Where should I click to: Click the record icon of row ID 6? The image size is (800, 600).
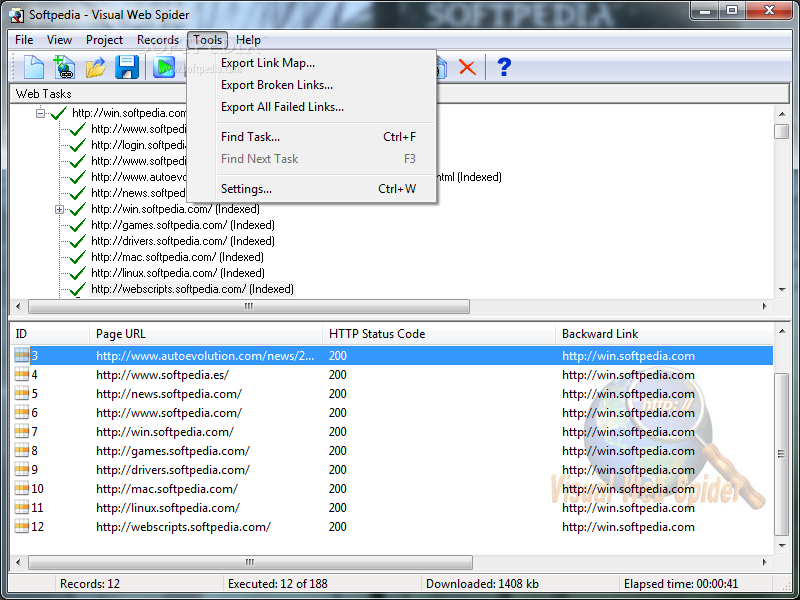pos(21,412)
